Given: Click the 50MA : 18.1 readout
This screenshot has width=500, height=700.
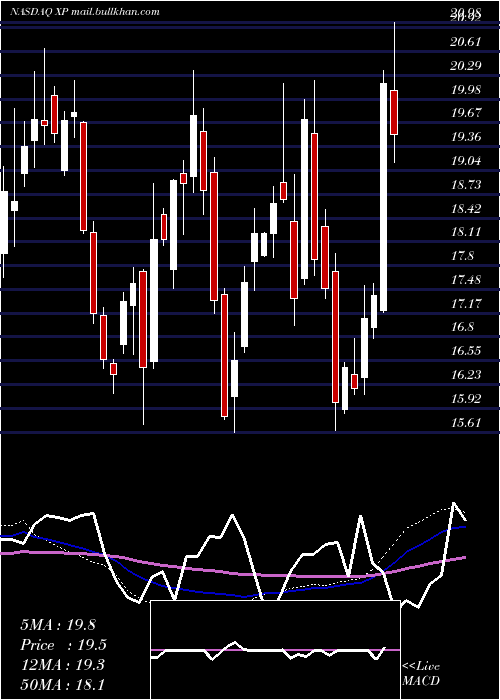Looking at the screenshot, I should [x=62, y=684].
